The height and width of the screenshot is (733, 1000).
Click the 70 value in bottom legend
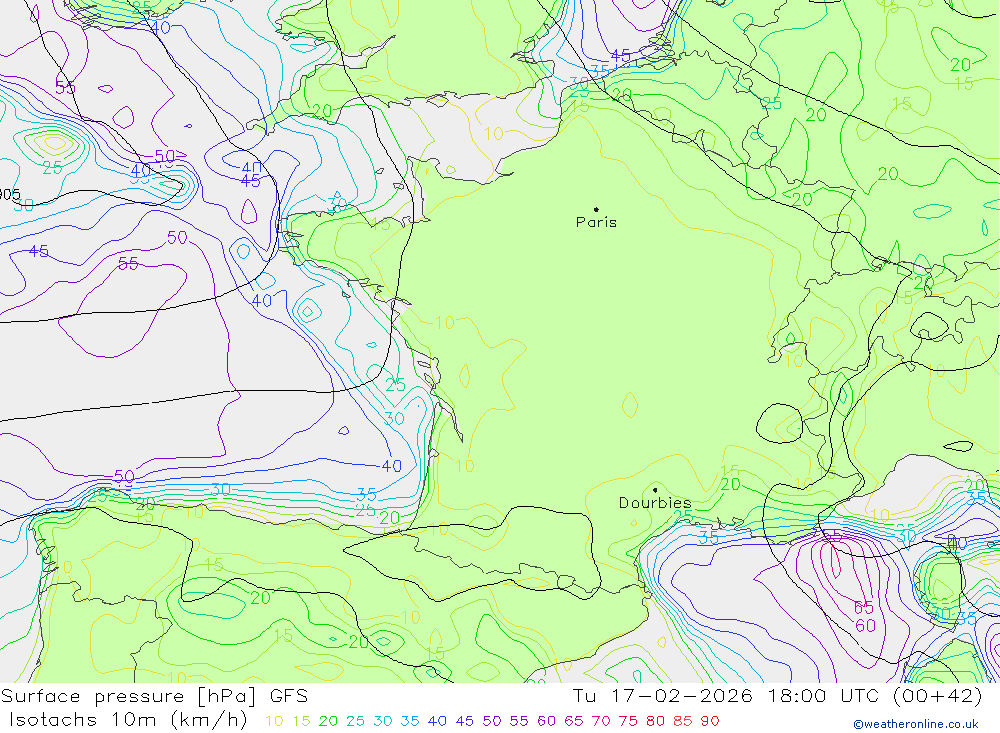(x=601, y=721)
